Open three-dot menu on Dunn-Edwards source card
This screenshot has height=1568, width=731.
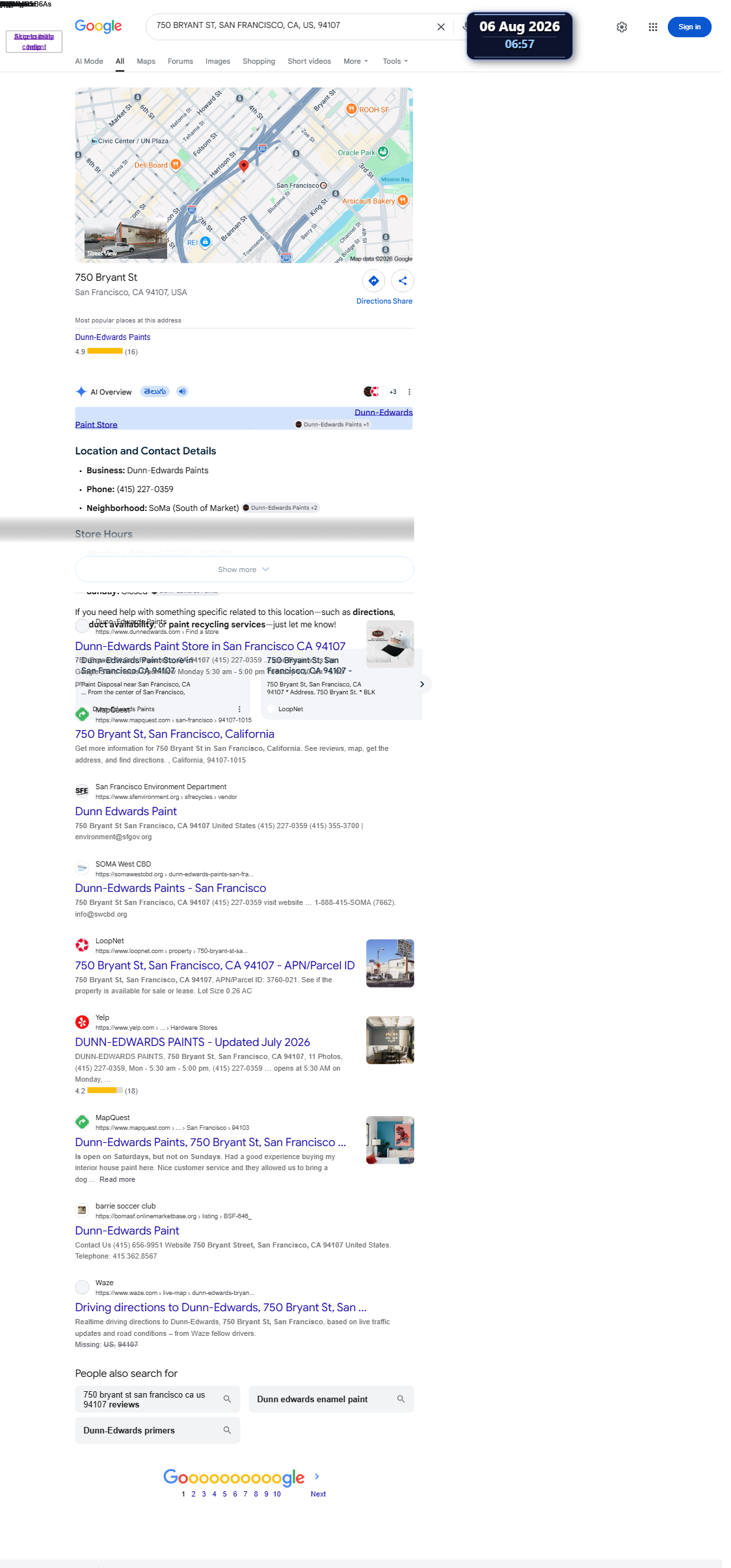click(x=239, y=709)
